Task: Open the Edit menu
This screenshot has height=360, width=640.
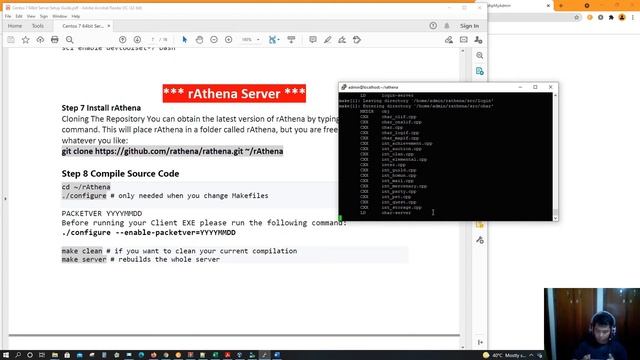Action: click(19, 16)
